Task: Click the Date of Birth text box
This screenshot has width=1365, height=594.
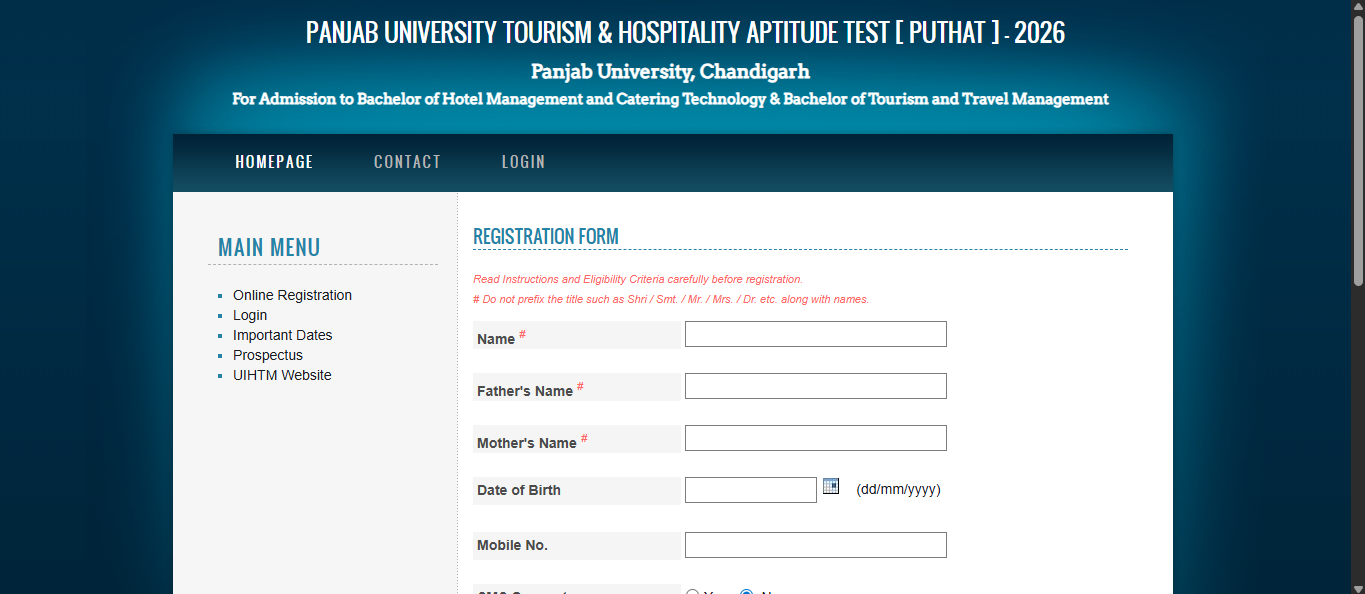Action: pos(750,490)
